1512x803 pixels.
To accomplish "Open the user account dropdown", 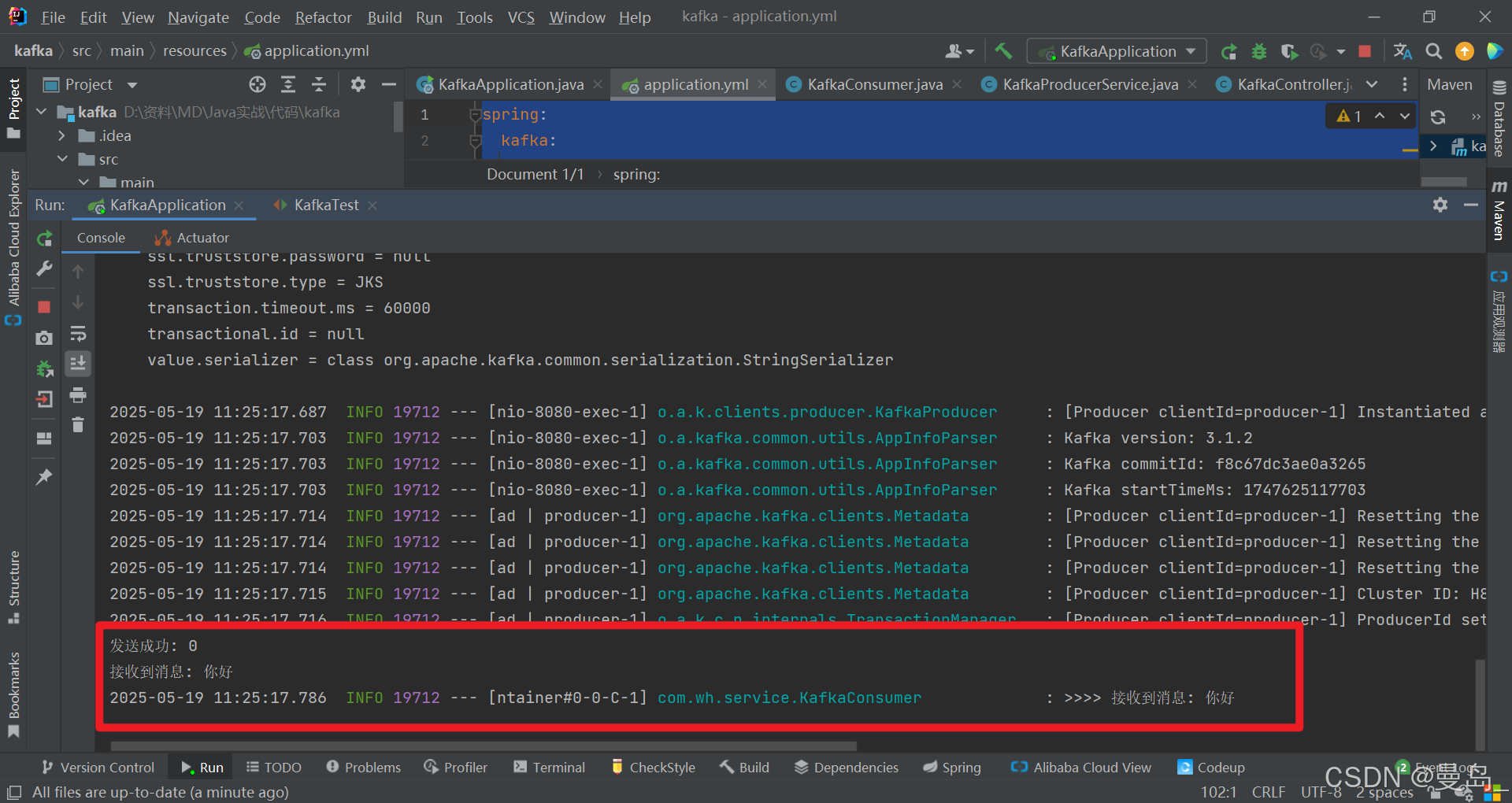I will click(x=959, y=52).
